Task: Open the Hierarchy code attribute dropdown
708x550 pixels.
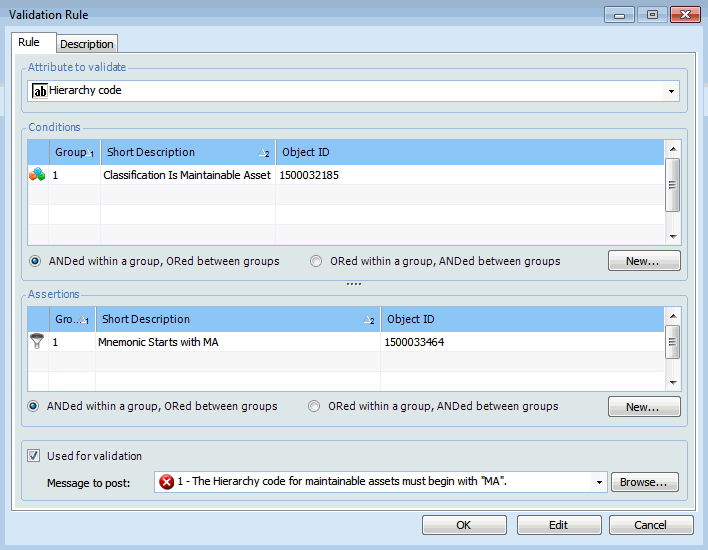Action: 670,92
